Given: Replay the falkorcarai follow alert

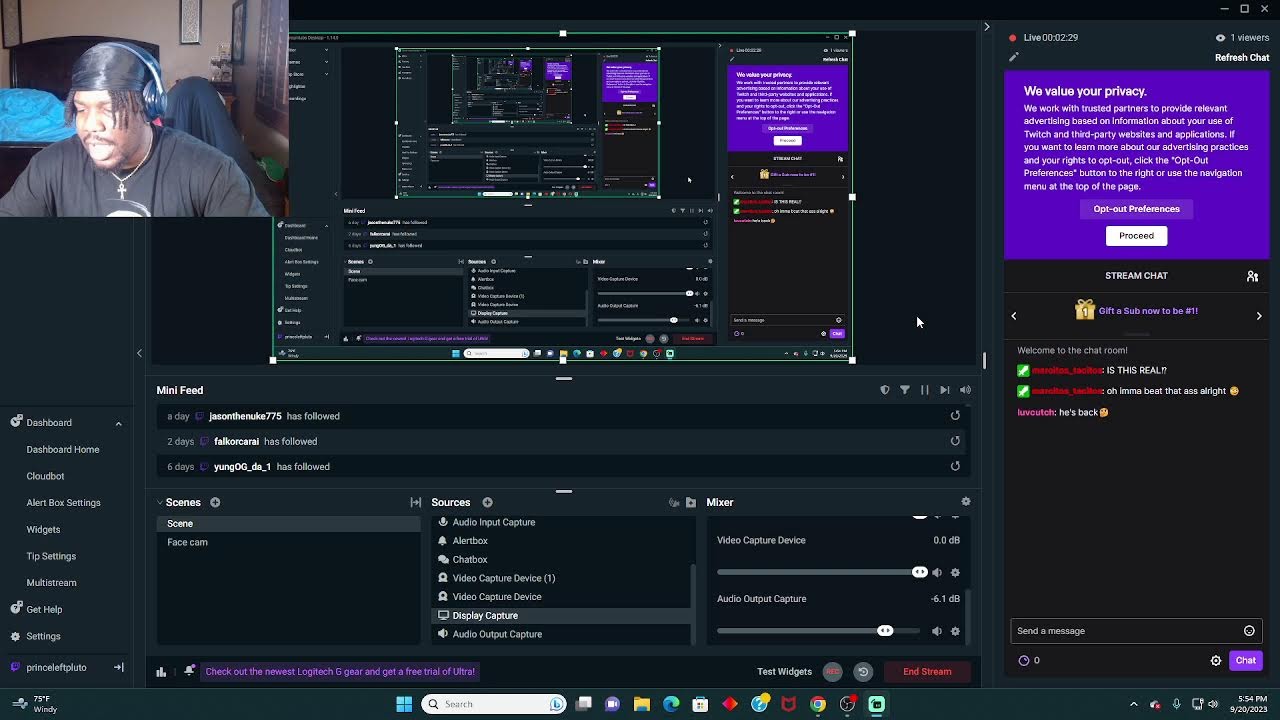Looking at the screenshot, I should 955,441.
